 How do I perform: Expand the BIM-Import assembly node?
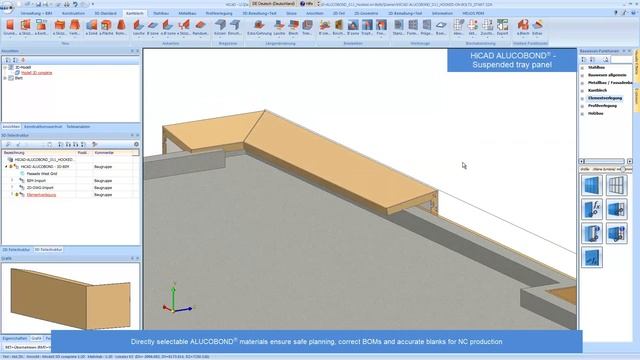[12, 180]
